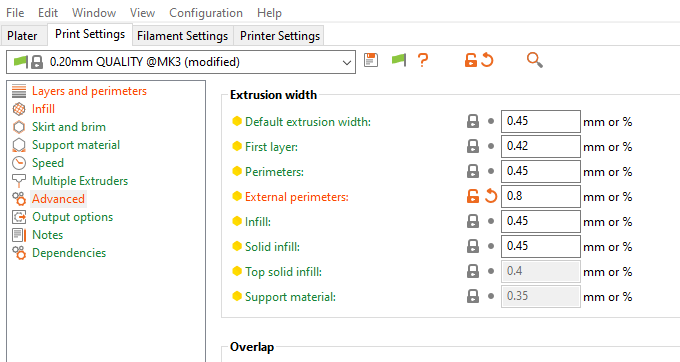The image size is (680, 362).
Task: Click the toolbar orange unlocked padlock icon
Action: point(471,60)
